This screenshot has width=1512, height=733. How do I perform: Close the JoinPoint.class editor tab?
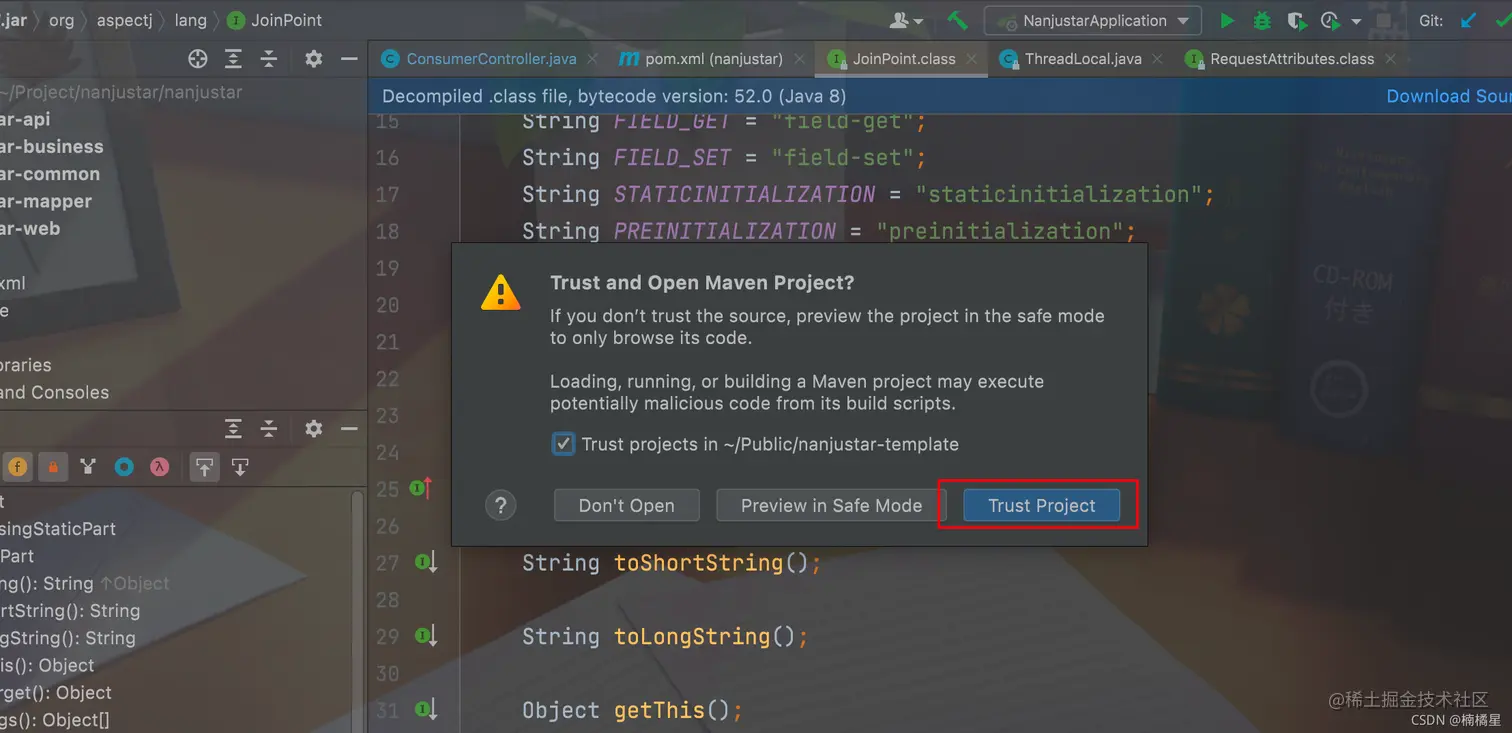(973, 59)
